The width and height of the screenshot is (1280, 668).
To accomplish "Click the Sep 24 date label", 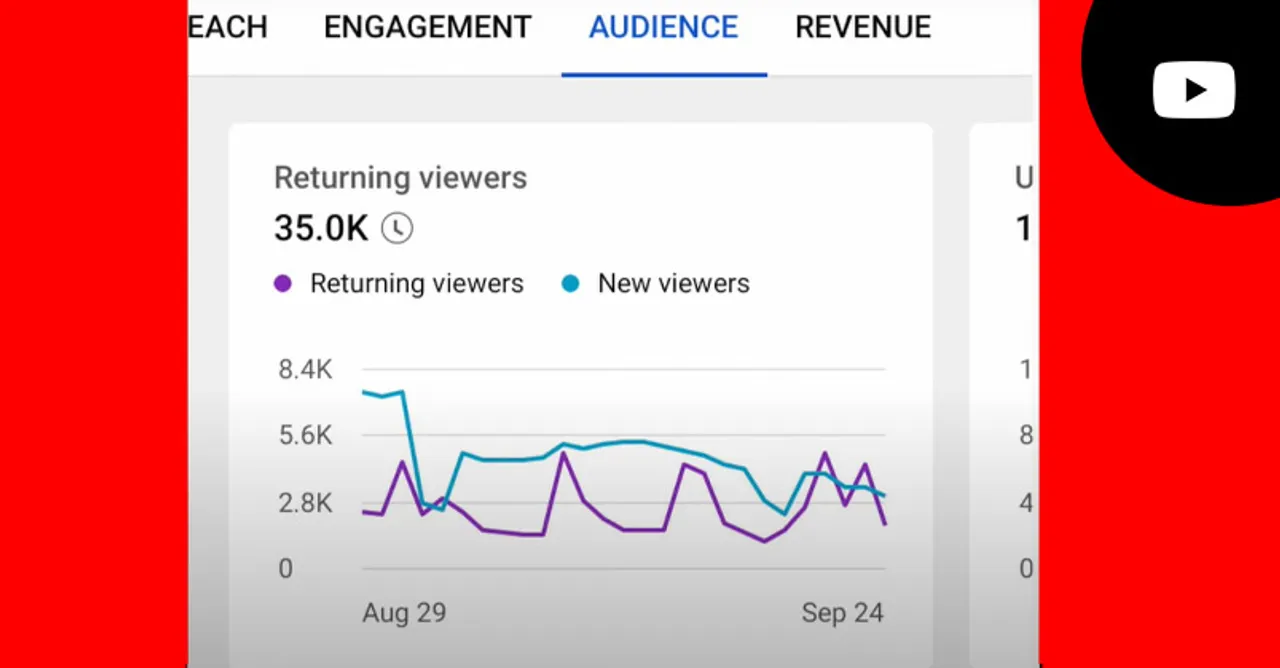I will 843,613.
